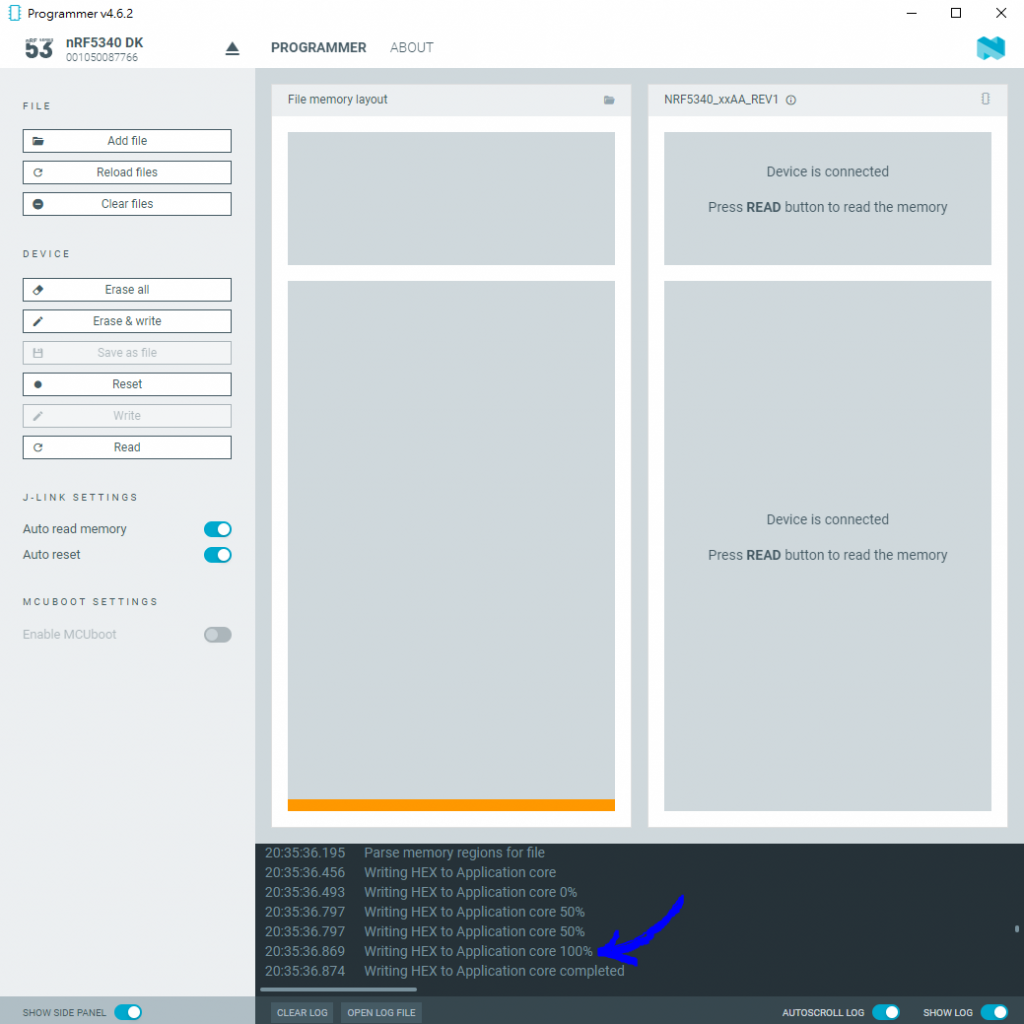Click folder icon on Add file
The width and height of the screenshot is (1024, 1024).
pos(38,141)
